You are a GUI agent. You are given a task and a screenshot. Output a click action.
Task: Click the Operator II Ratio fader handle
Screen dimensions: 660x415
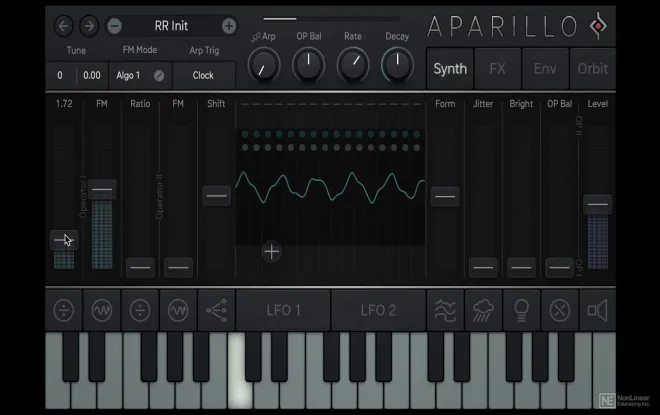point(140,267)
